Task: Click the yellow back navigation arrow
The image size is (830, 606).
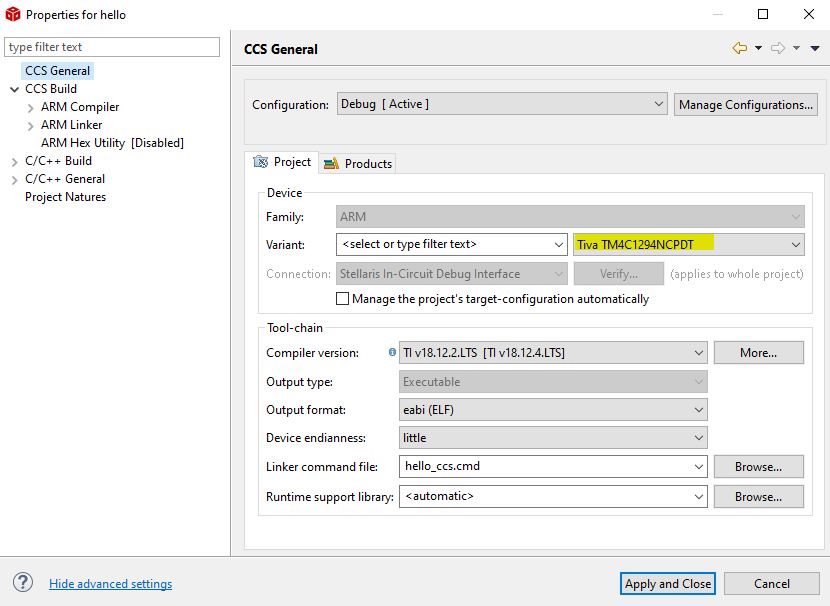Action: point(739,47)
